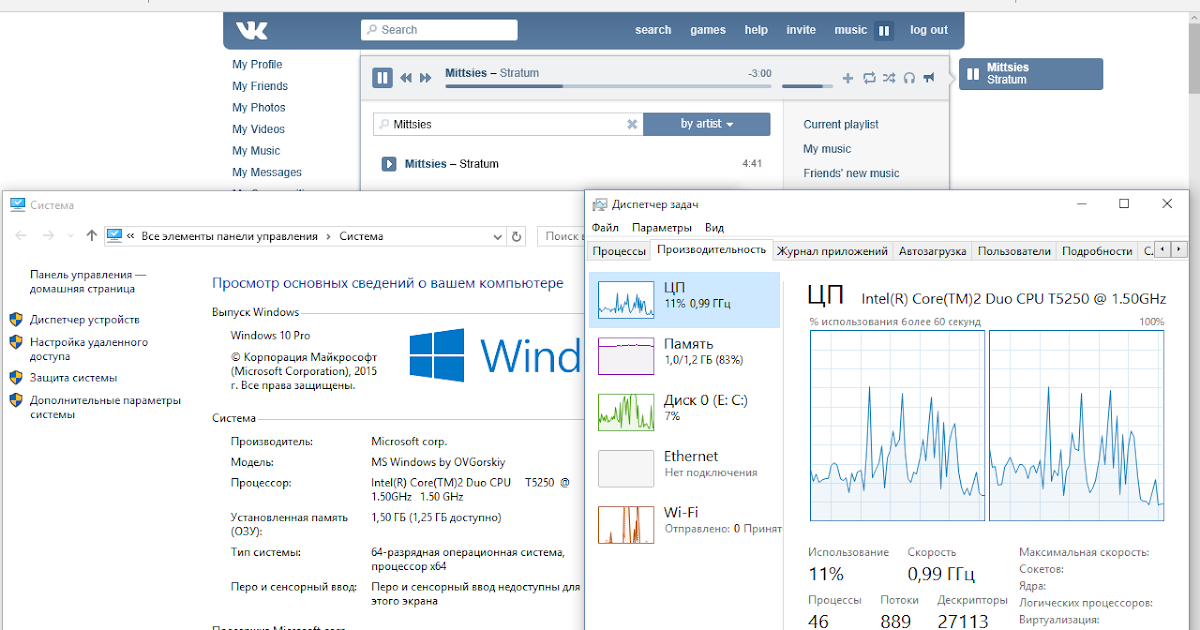Image resolution: width=1200 pixels, height=630 pixels.
Task: Switch to the Подробности tab
Action: (x=1097, y=251)
